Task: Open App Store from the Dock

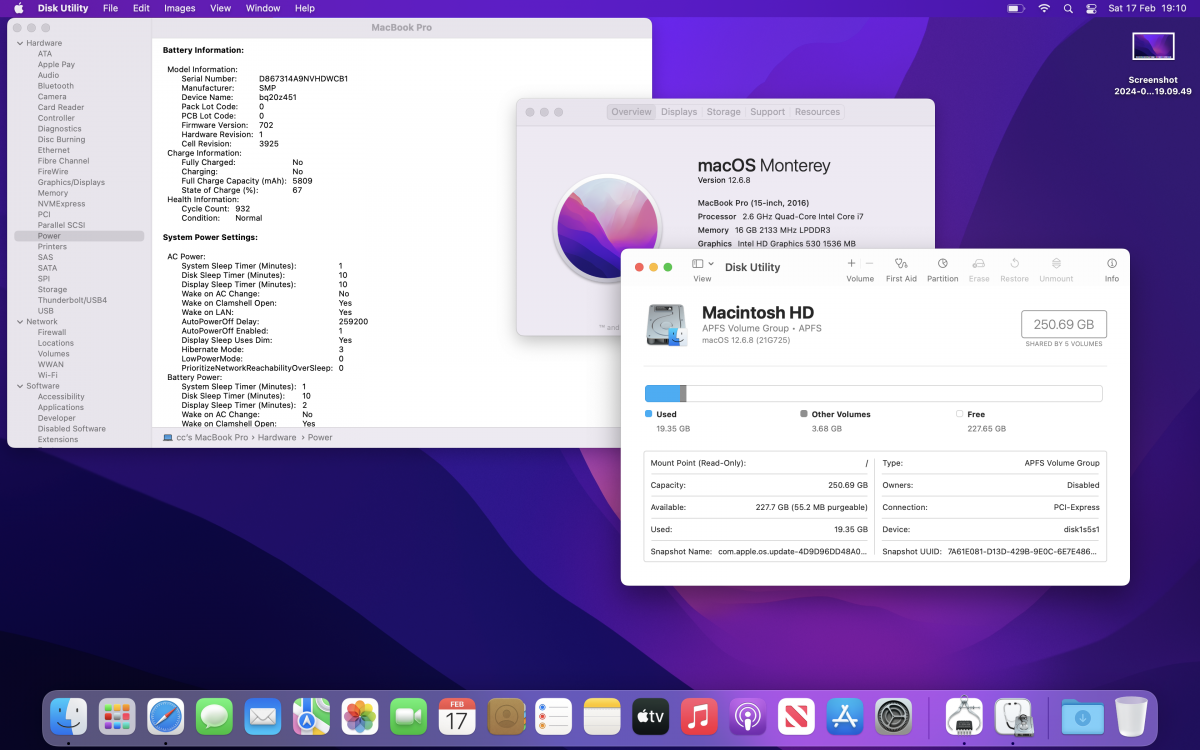Action: click(845, 716)
